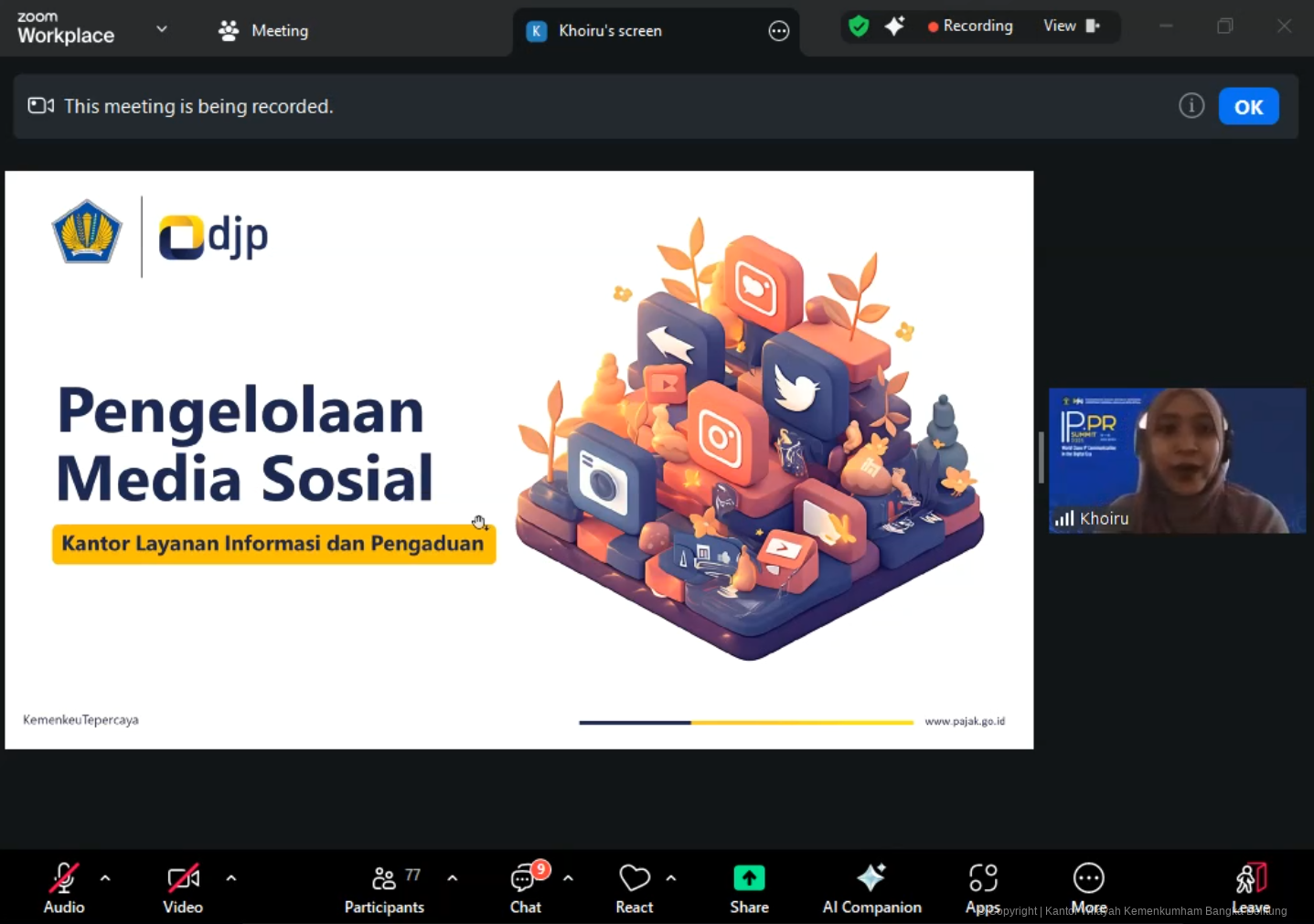The width and height of the screenshot is (1314, 924).
Task: Open the Zoom Workplace dropdown chevron
Action: tap(162, 29)
